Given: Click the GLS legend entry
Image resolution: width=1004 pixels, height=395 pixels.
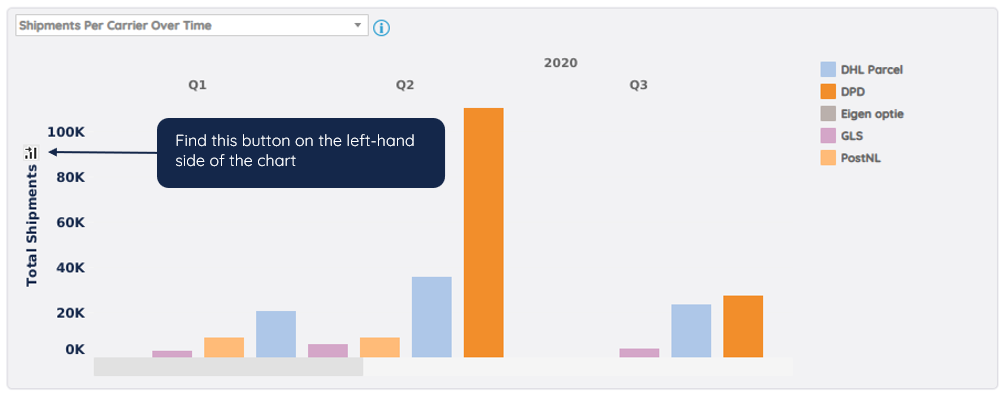Looking at the screenshot, I should tap(841, 136).
